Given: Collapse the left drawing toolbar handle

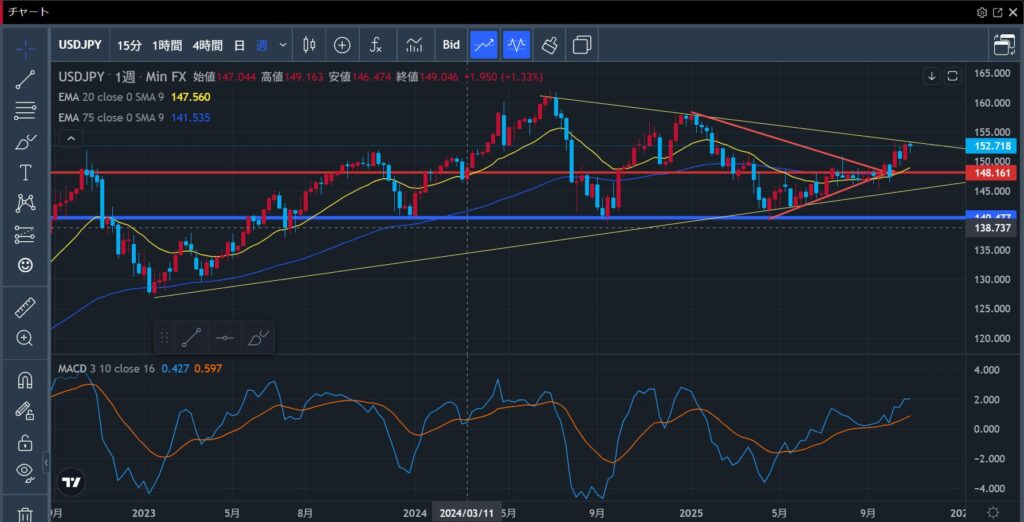Looking at the screenshot, I should [46, 462].
